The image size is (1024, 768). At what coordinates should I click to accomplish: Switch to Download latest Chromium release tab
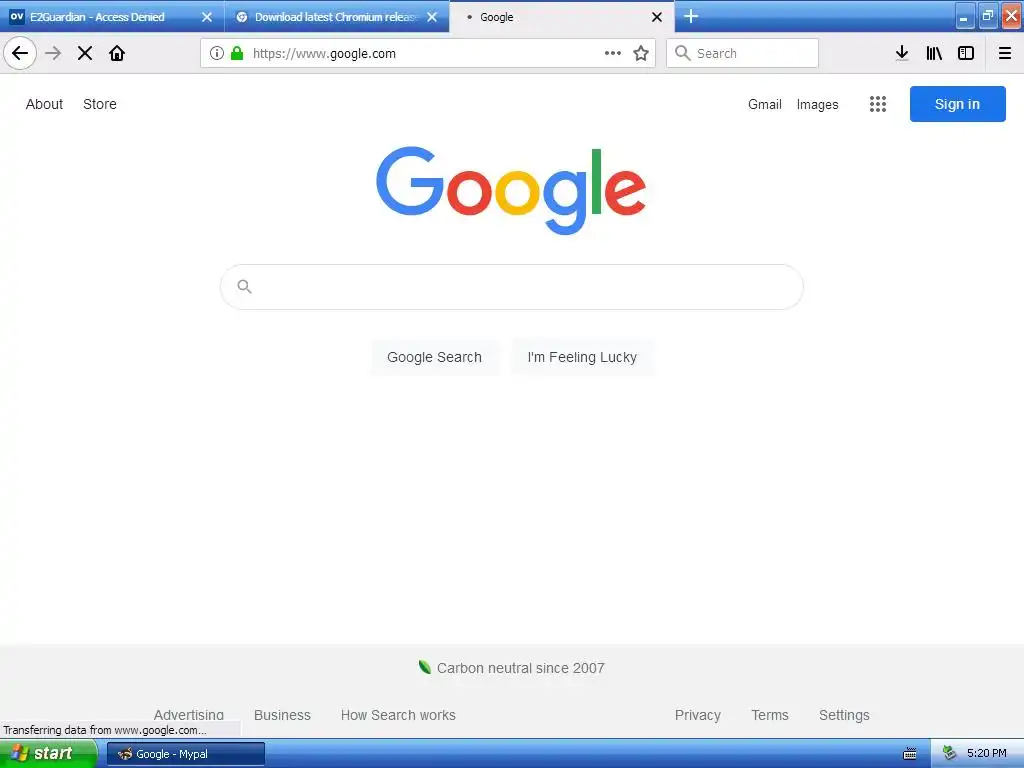pos(336,17)
